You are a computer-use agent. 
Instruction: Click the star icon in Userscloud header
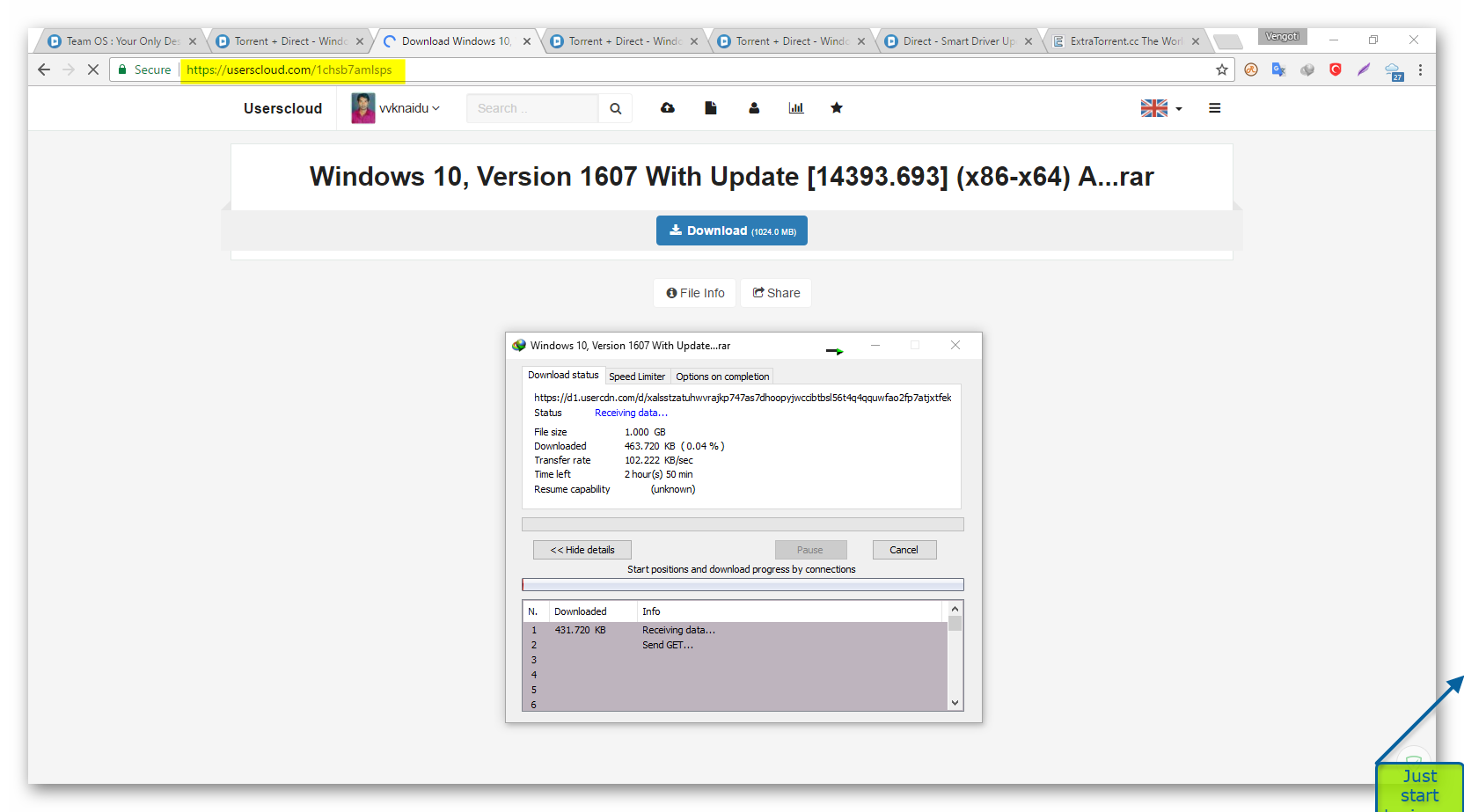pos(837,107)
